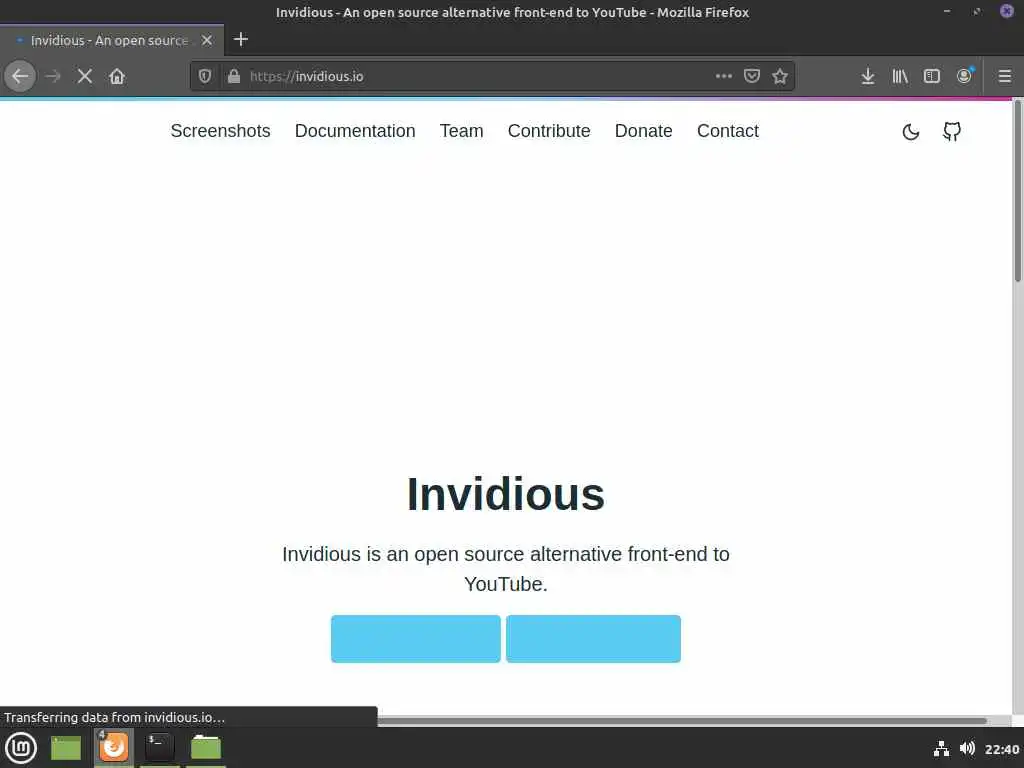This screenshot has width=1024, height=768.
Task: Open a new tab
Action: tap(241, 39)
